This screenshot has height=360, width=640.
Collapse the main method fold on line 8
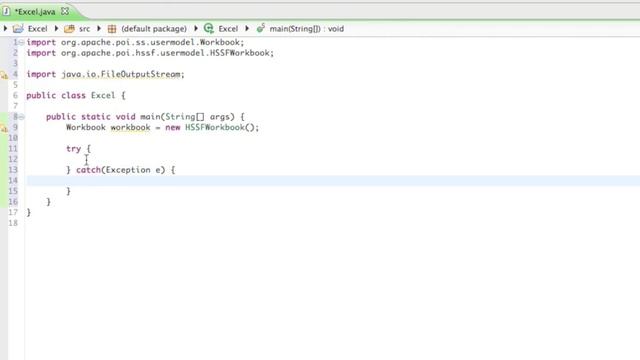click(21, 117)
